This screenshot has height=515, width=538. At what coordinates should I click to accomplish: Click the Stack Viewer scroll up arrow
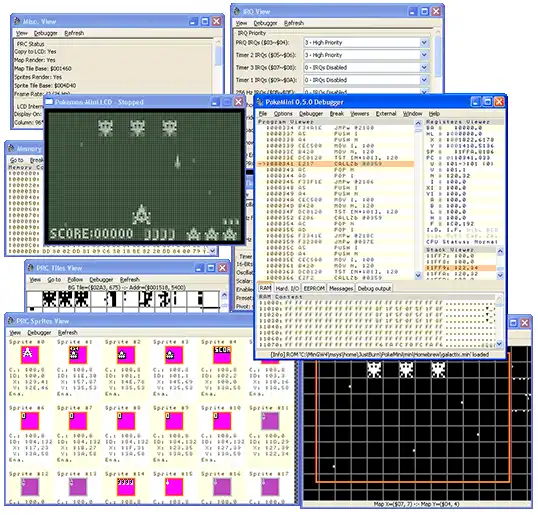500,251
